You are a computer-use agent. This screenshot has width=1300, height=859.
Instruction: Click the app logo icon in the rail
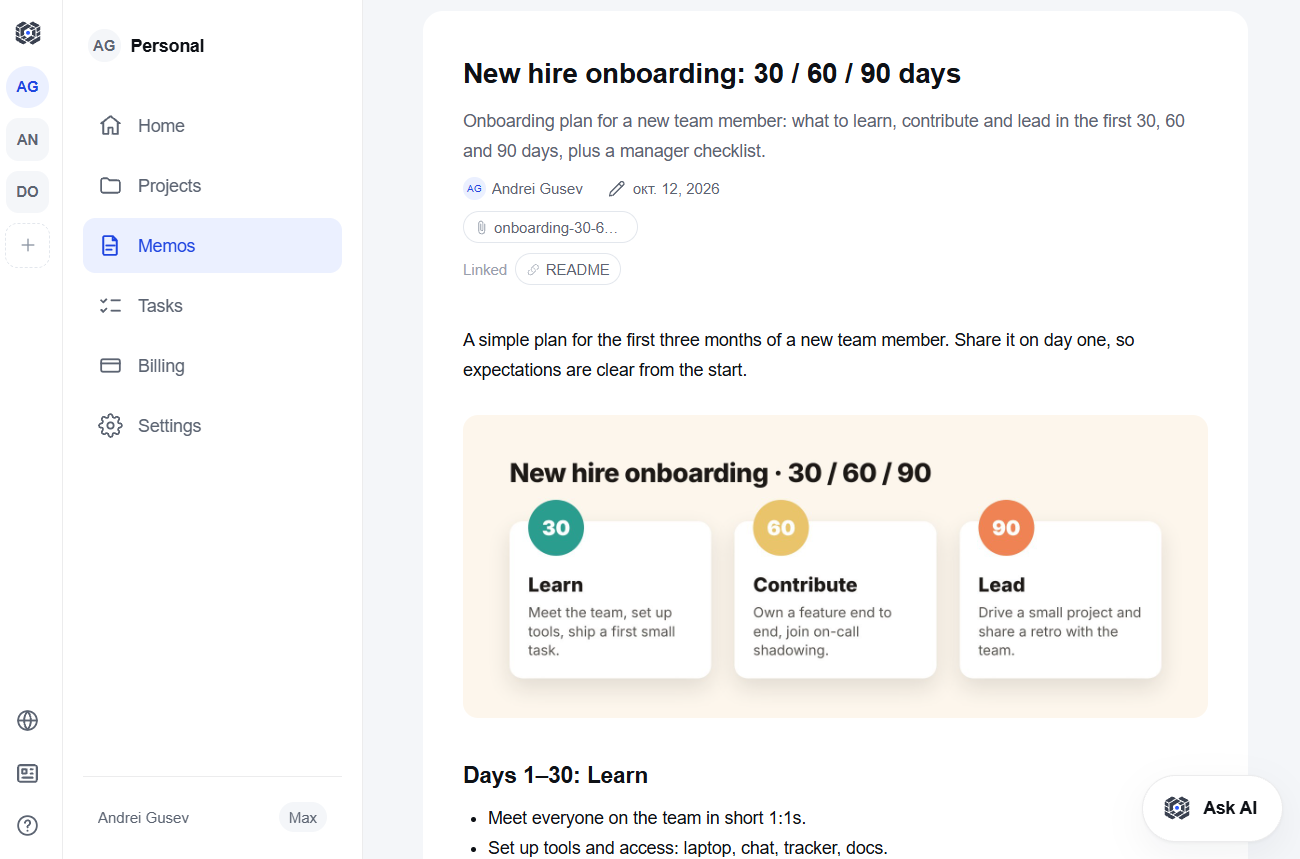coord(28,33)
